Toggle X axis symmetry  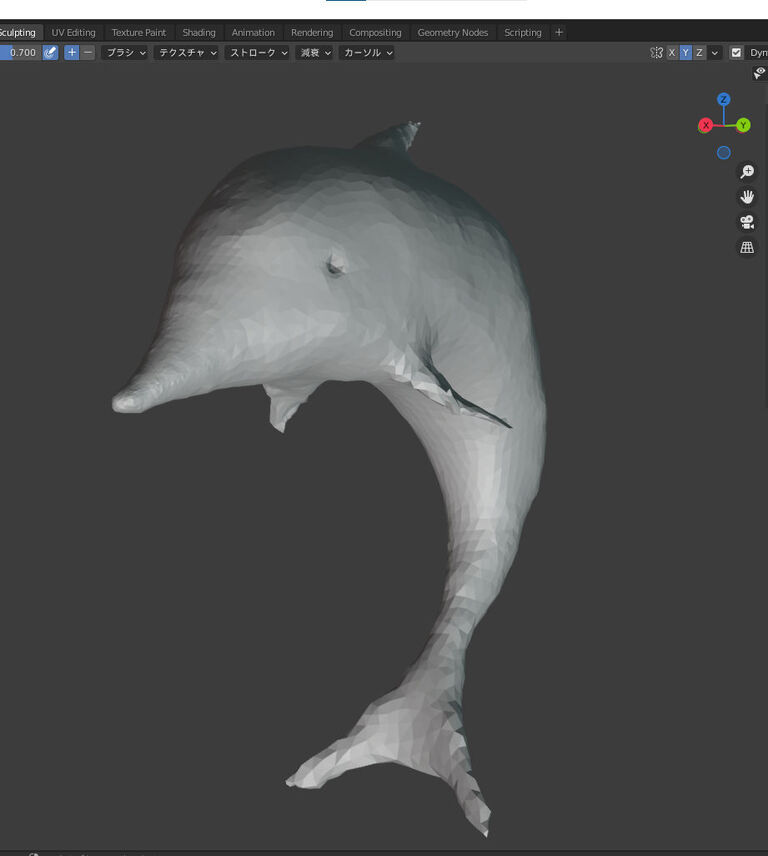click(672, 52)
